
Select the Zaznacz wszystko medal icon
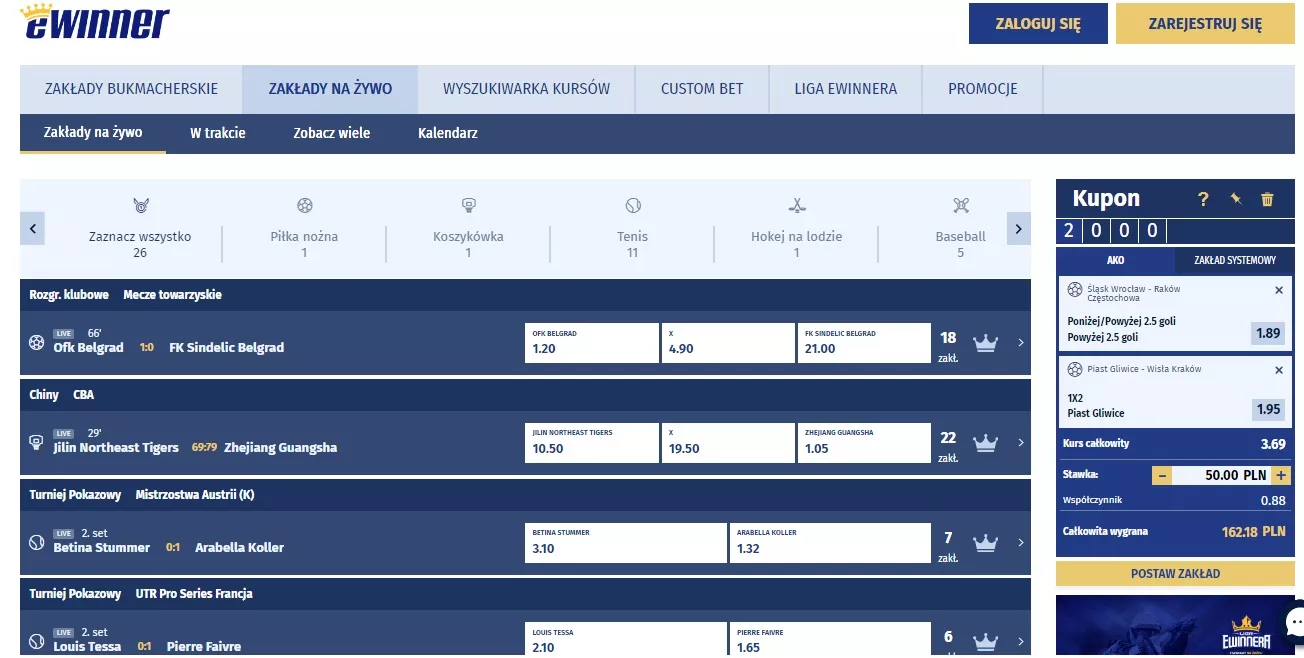140,206
